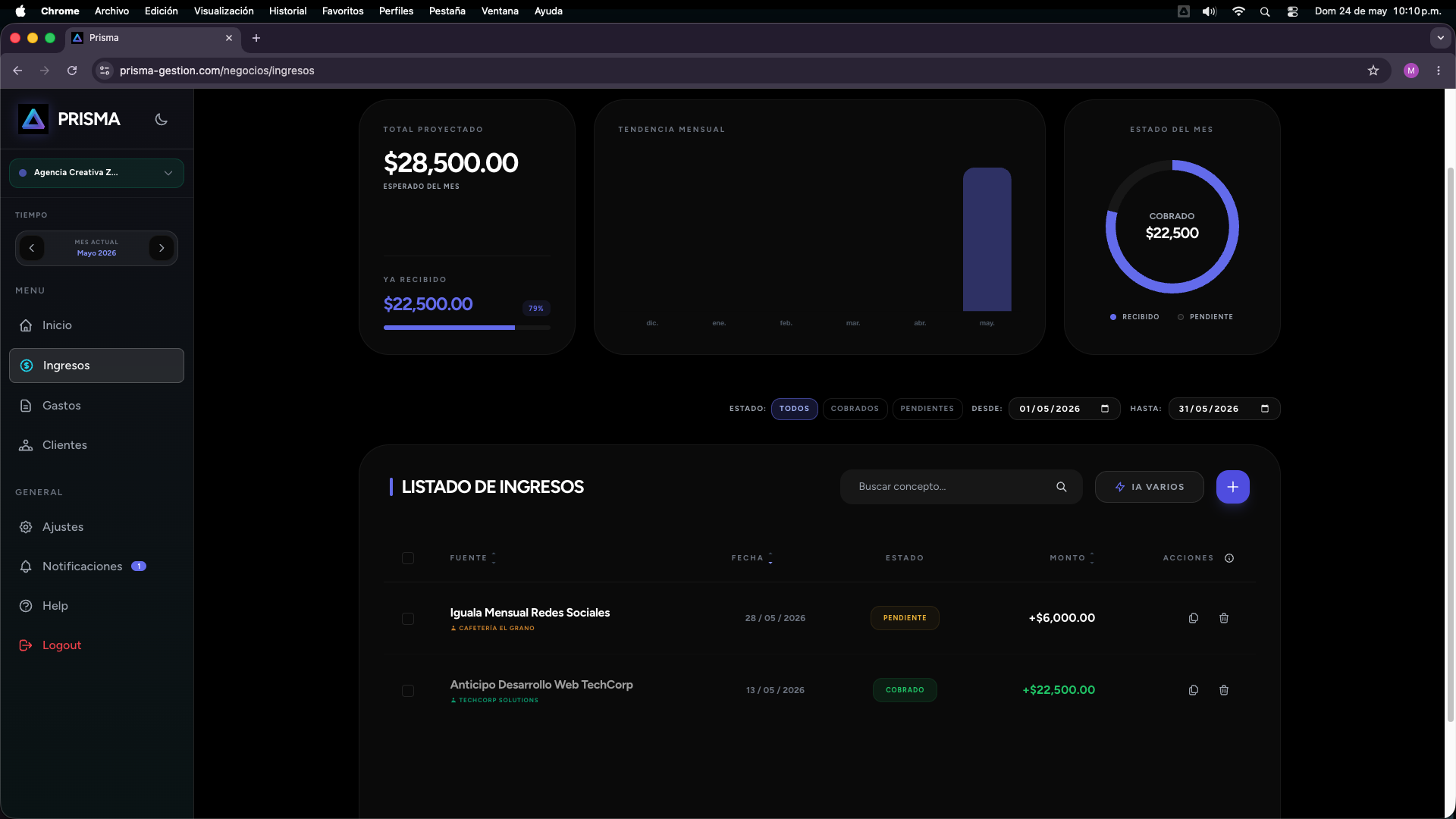Toggle dark mode moon icon
Viewport: 1456px width, 819px height.
click(x=161, y=119)
